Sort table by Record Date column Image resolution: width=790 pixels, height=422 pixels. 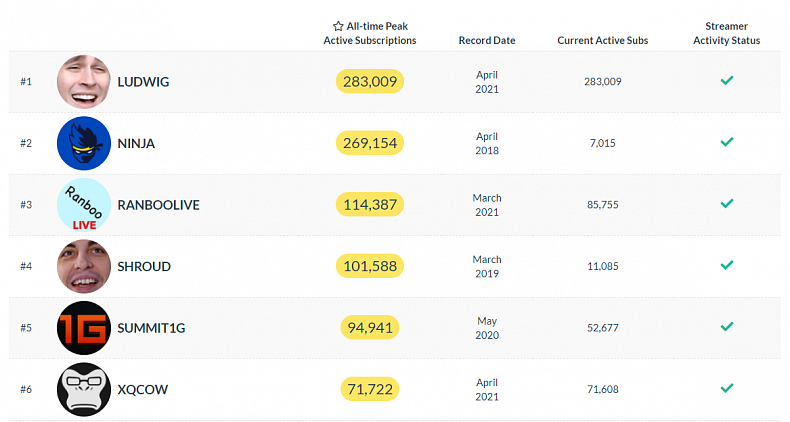click(x=487, y=41)
